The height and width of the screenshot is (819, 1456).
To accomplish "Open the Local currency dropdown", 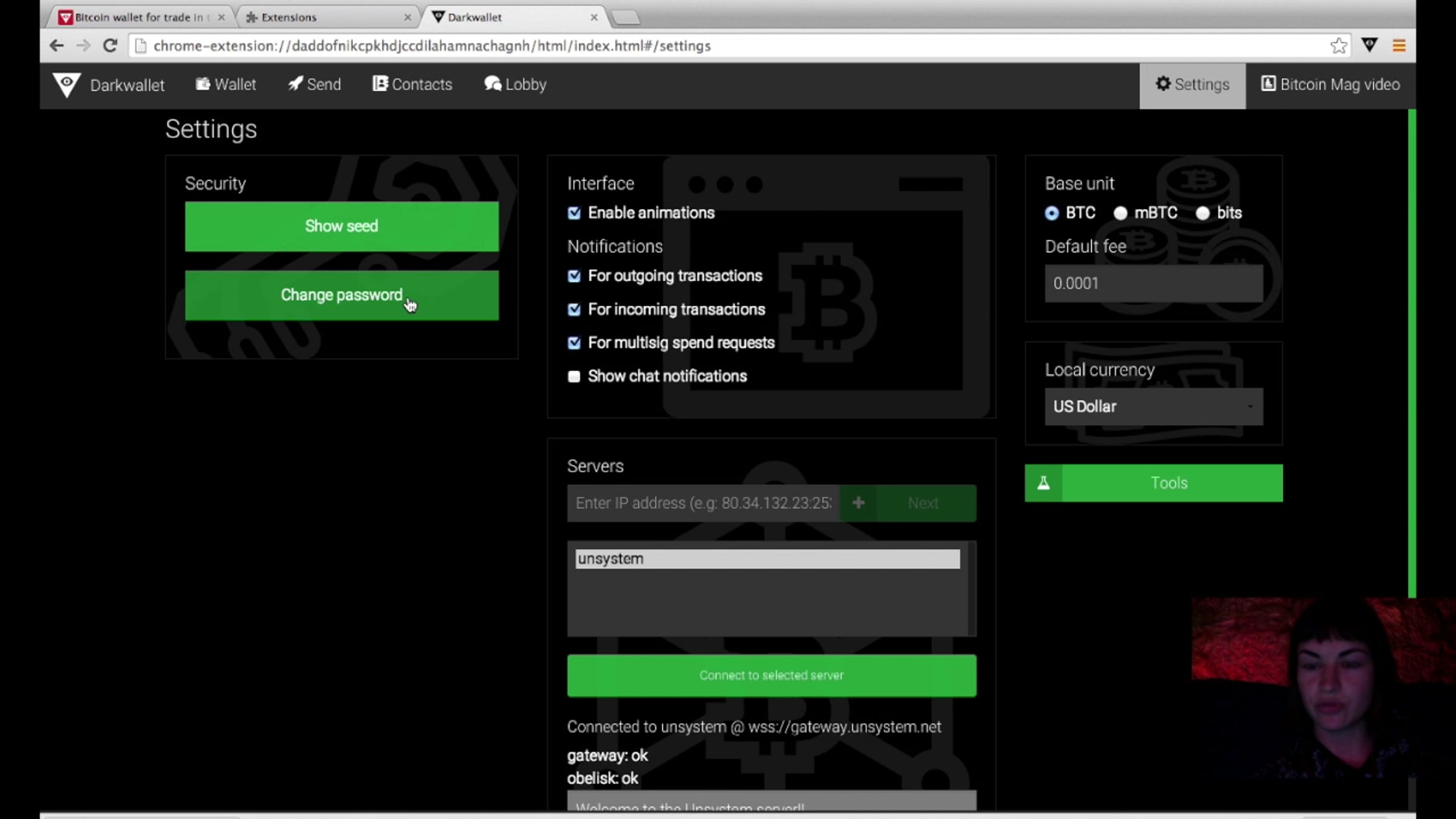I will 1154,407.
